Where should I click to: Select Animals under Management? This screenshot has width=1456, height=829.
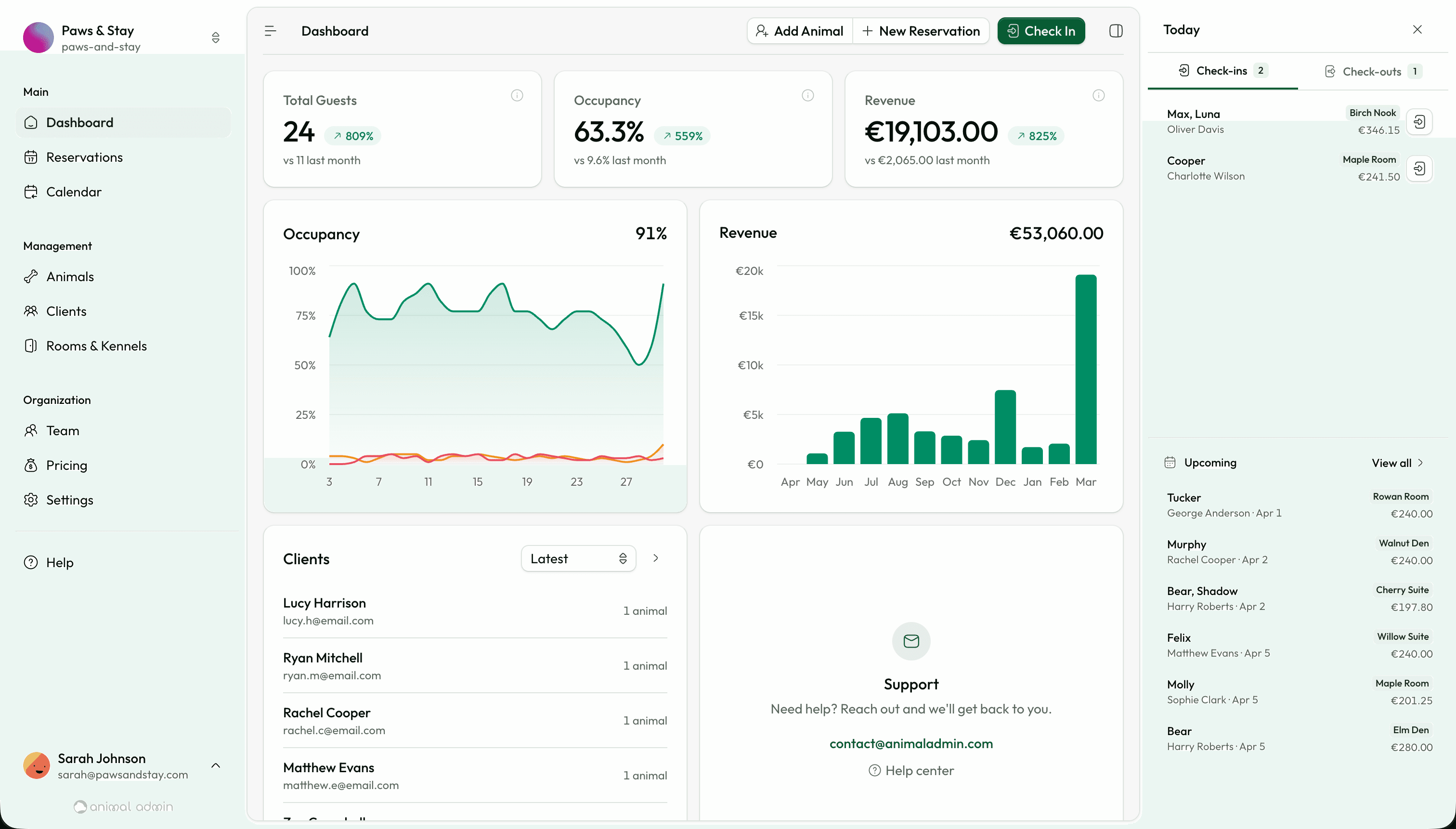click(x=70, y=277)
